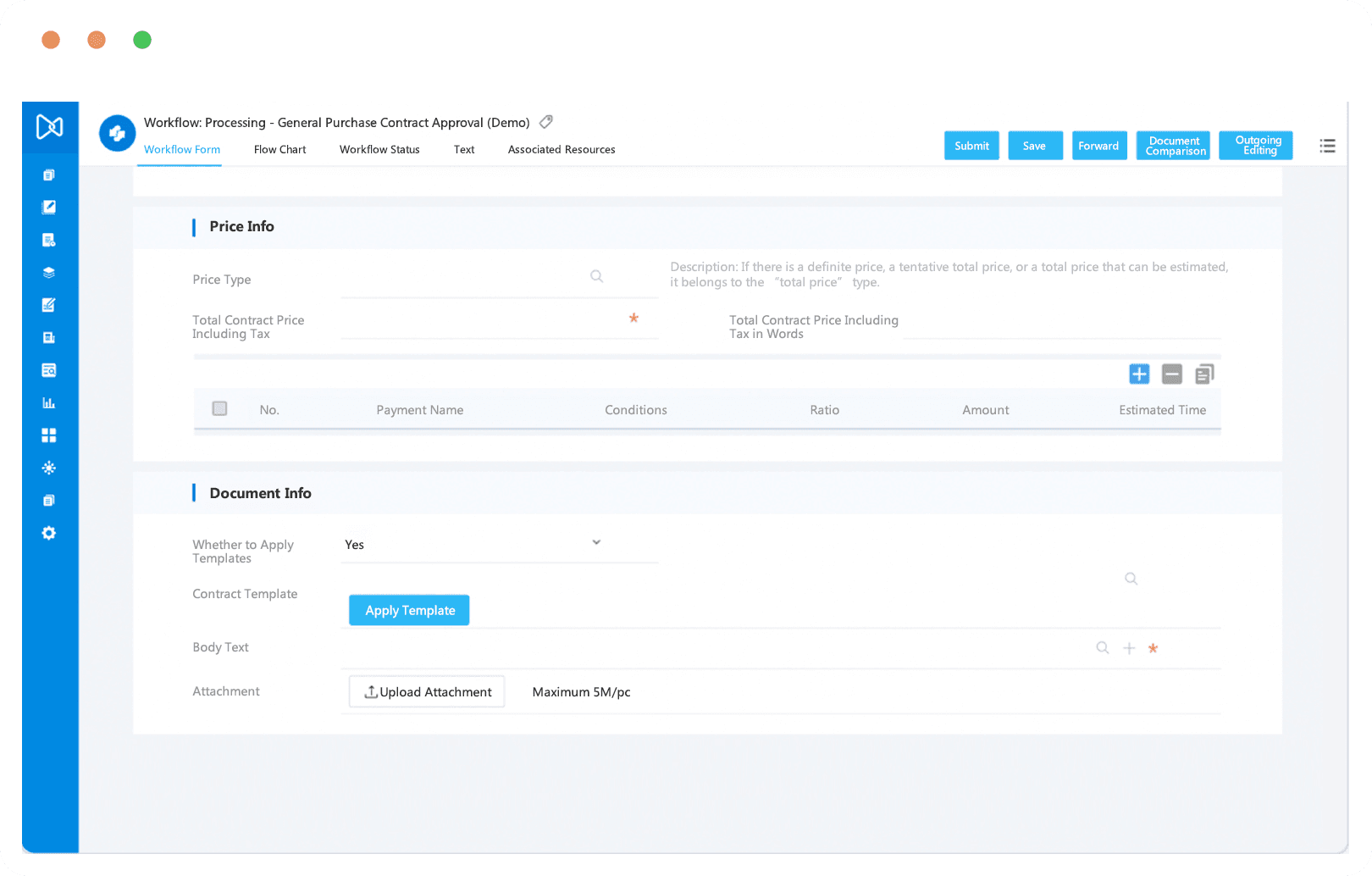The image size is (1372, 876).
Task: Open the search list sidebar icon
Action: [49, 370]
